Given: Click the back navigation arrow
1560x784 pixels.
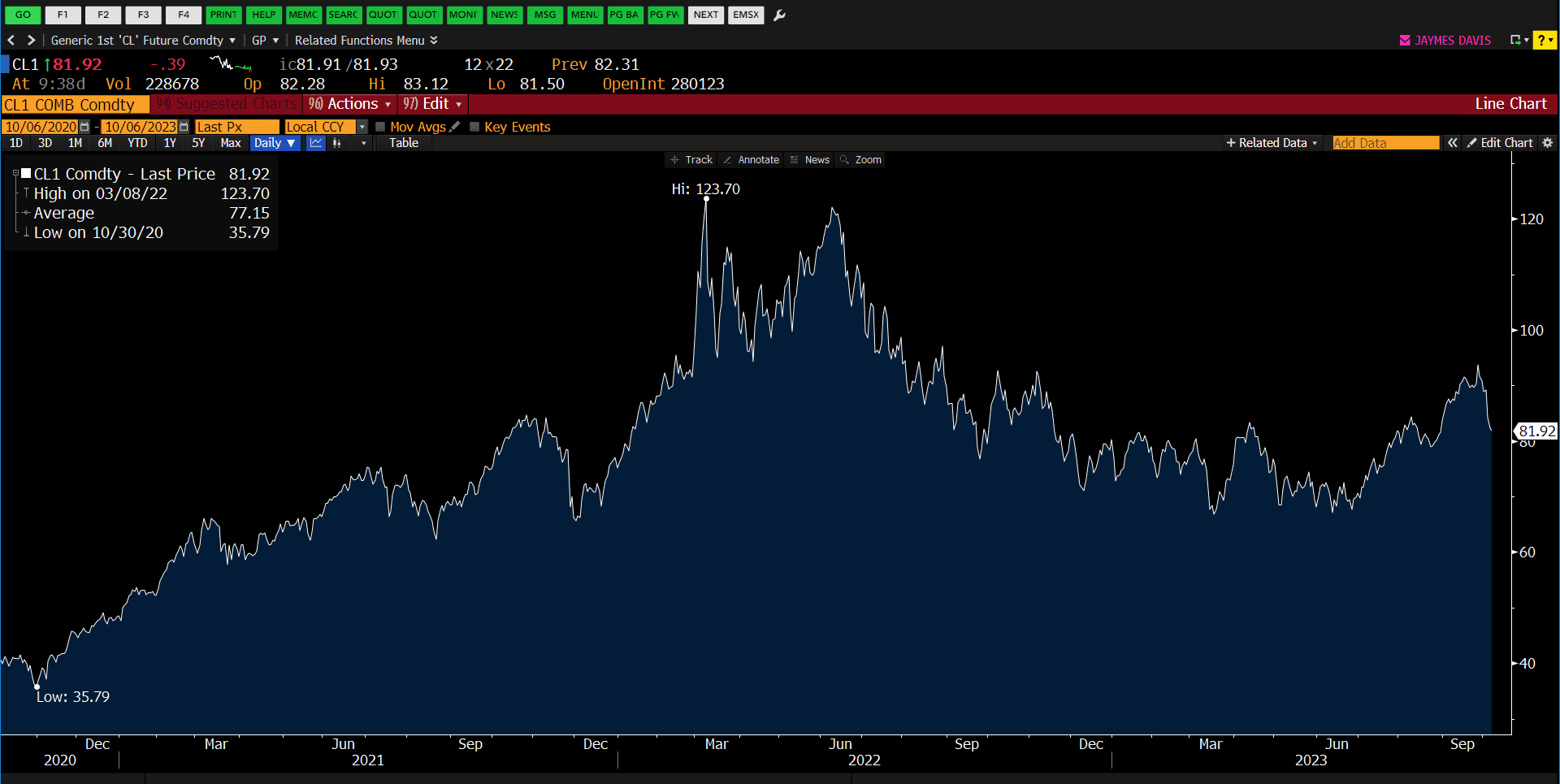Looking at the screenshot, I should pyautogui.click(x=11, y=40).
